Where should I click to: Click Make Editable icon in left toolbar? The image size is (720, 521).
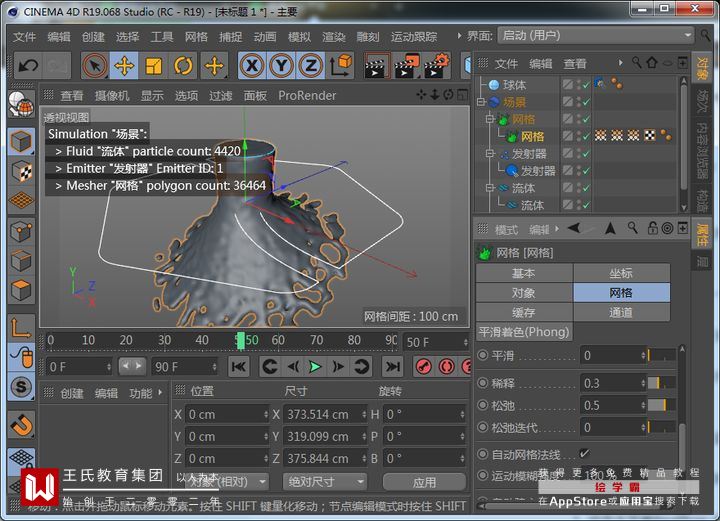(x=21, y=104)
